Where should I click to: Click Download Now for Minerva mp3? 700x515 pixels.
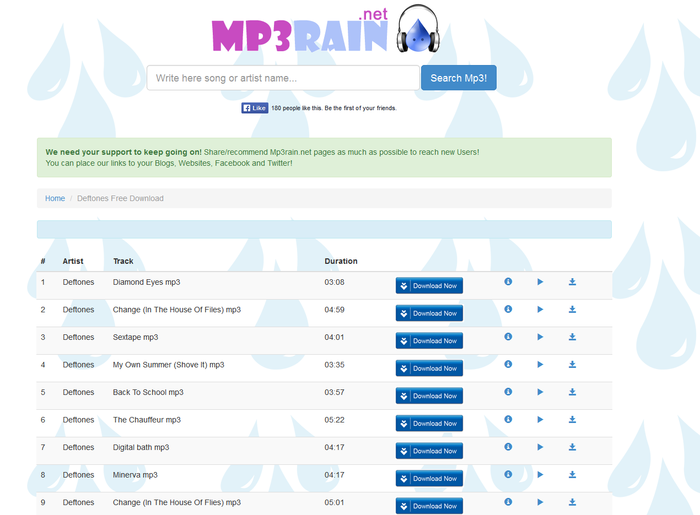pos(429,478)
